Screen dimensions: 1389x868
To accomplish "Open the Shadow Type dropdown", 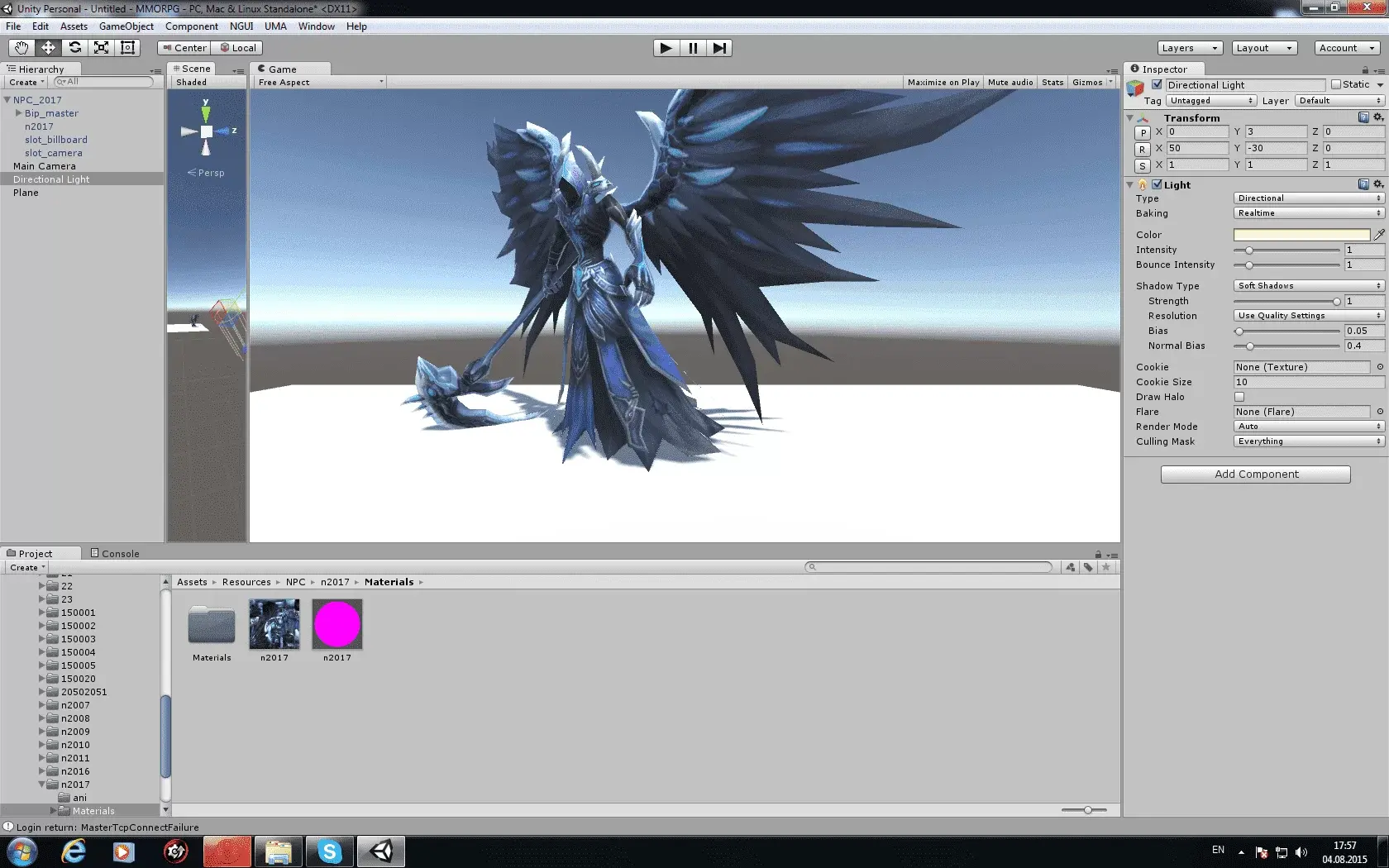I will (1309, 286).
